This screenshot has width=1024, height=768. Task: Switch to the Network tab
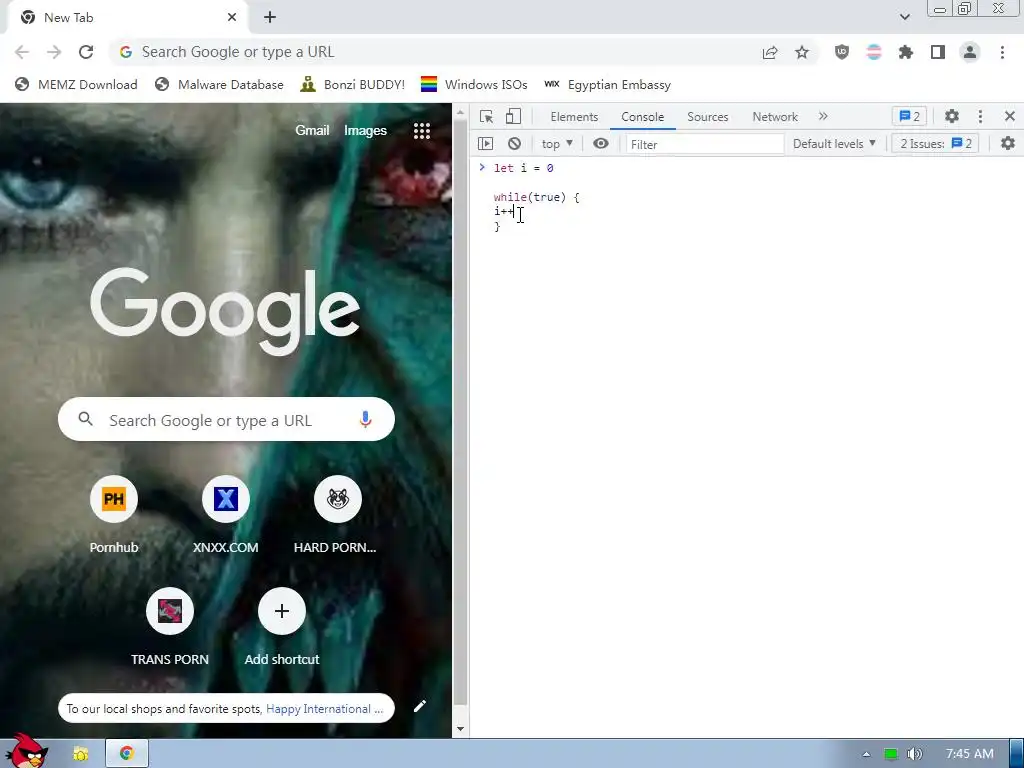coord(775,116)
